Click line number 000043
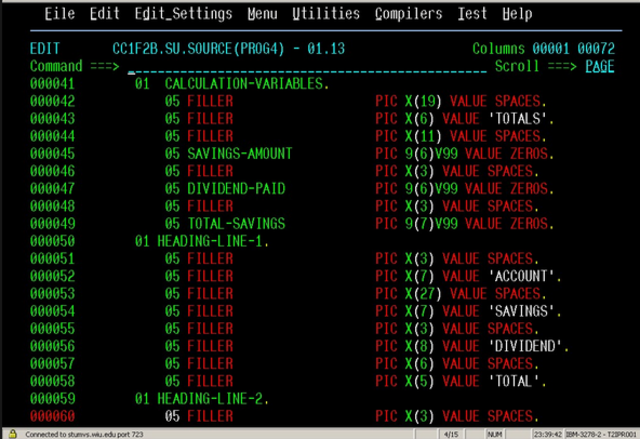640x439 pixels. point(52,119)
